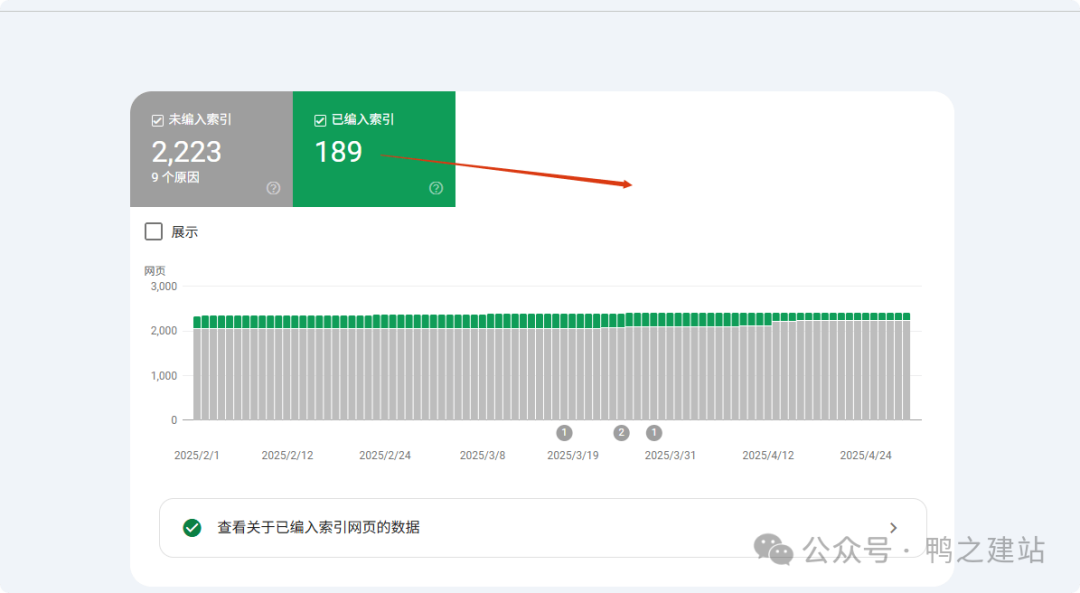The width and height of the screenshot is (1080, 593).
Task: Click the question mark icon on the green card
Action: pos(436,188)
